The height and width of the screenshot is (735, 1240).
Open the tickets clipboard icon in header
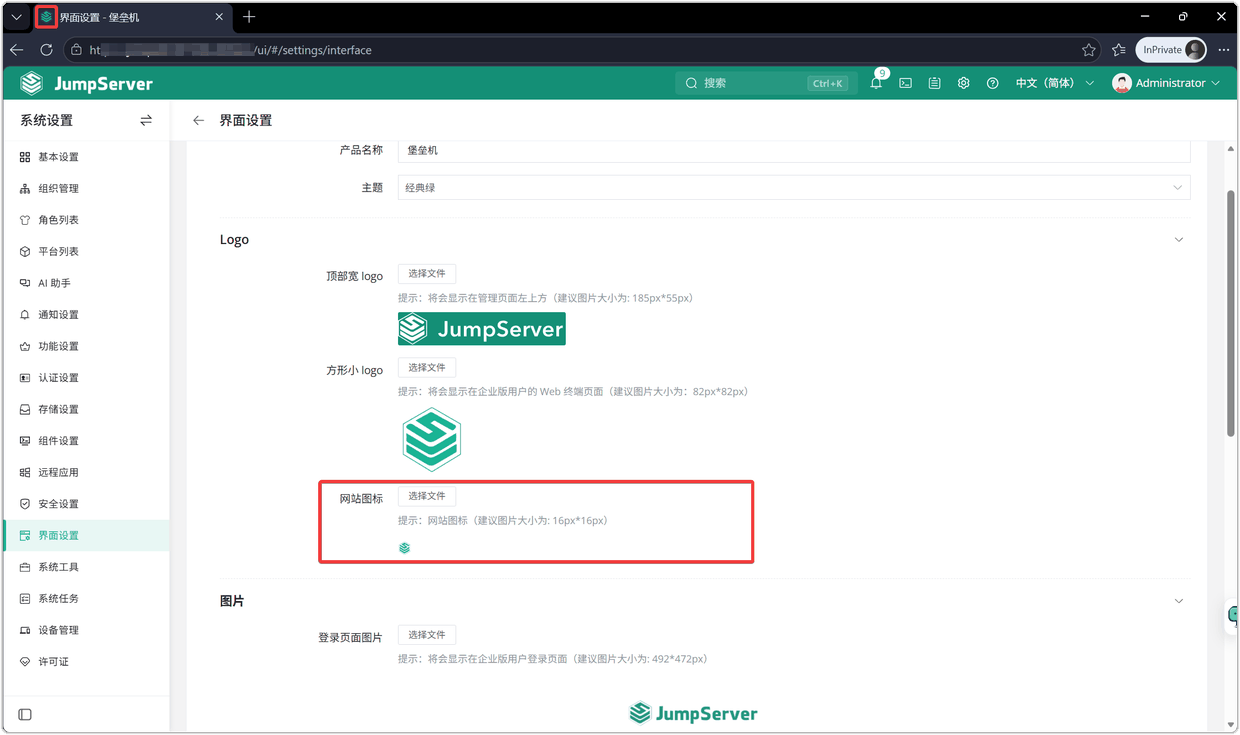coord(934,83)
